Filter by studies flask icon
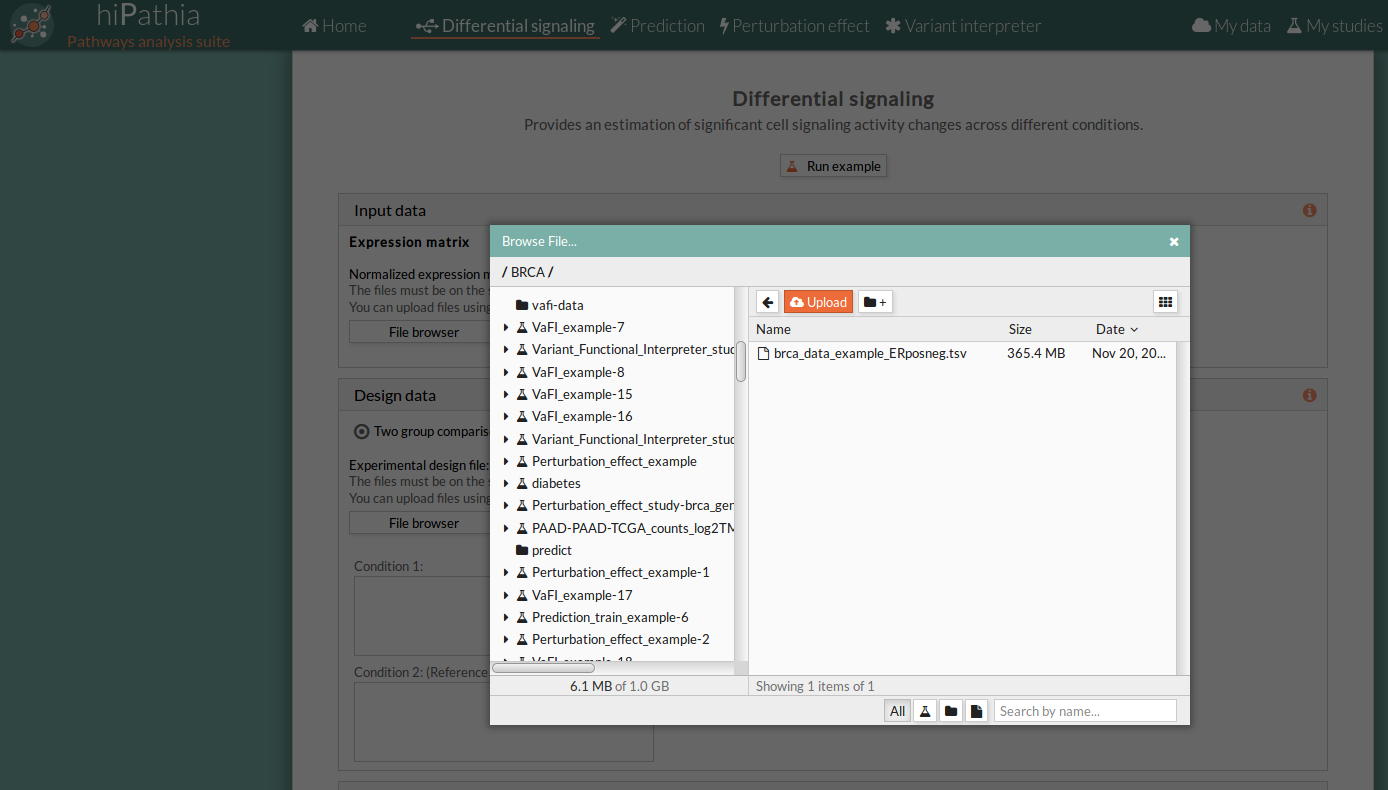The image size is (1388, 790). point(925,711)
